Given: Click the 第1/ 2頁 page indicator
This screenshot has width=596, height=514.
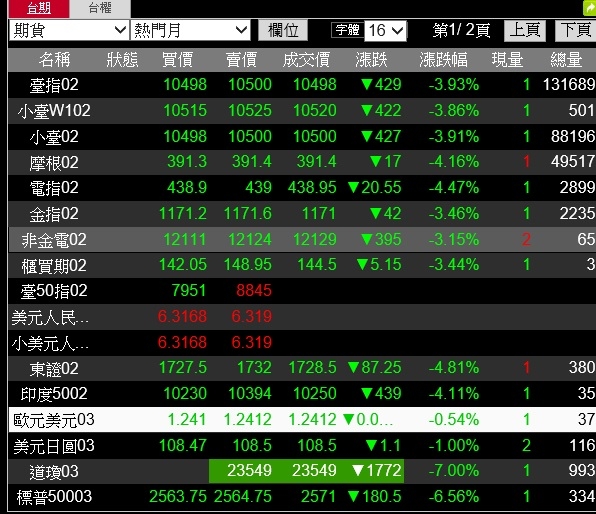Looking at the screenshot, I should 461,30.
